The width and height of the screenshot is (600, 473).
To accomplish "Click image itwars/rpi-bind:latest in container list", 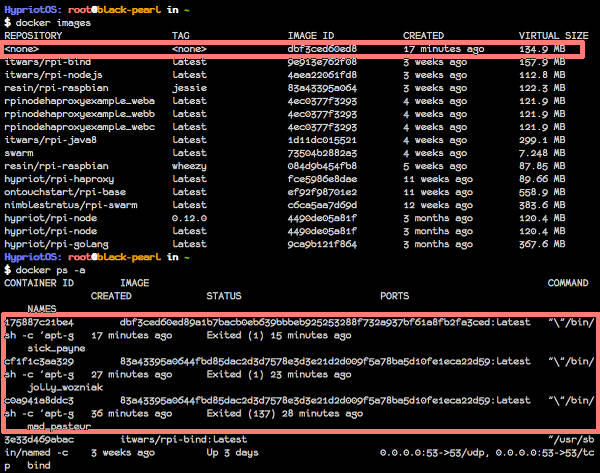I will [x=184, y=440].
